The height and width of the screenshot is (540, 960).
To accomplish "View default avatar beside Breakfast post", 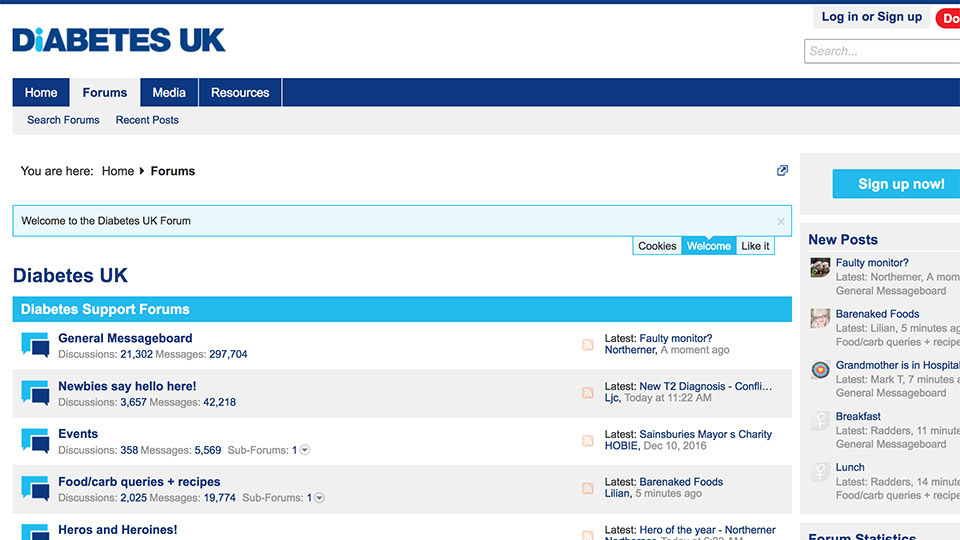I will click(x=820, y=421).
